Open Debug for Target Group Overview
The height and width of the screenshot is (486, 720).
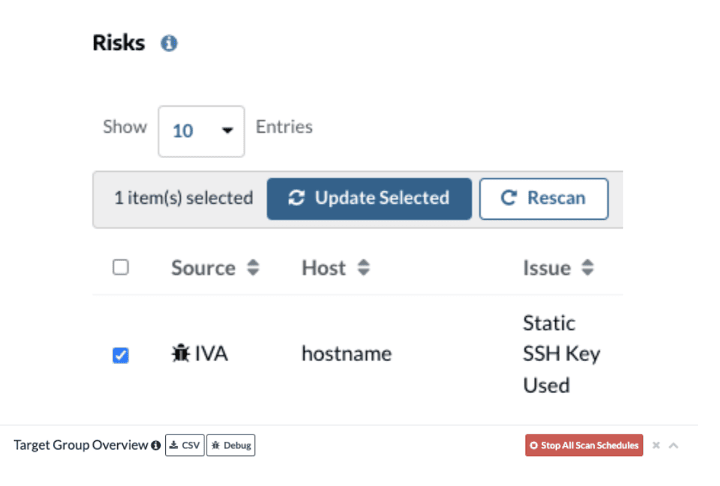[231, 445]
